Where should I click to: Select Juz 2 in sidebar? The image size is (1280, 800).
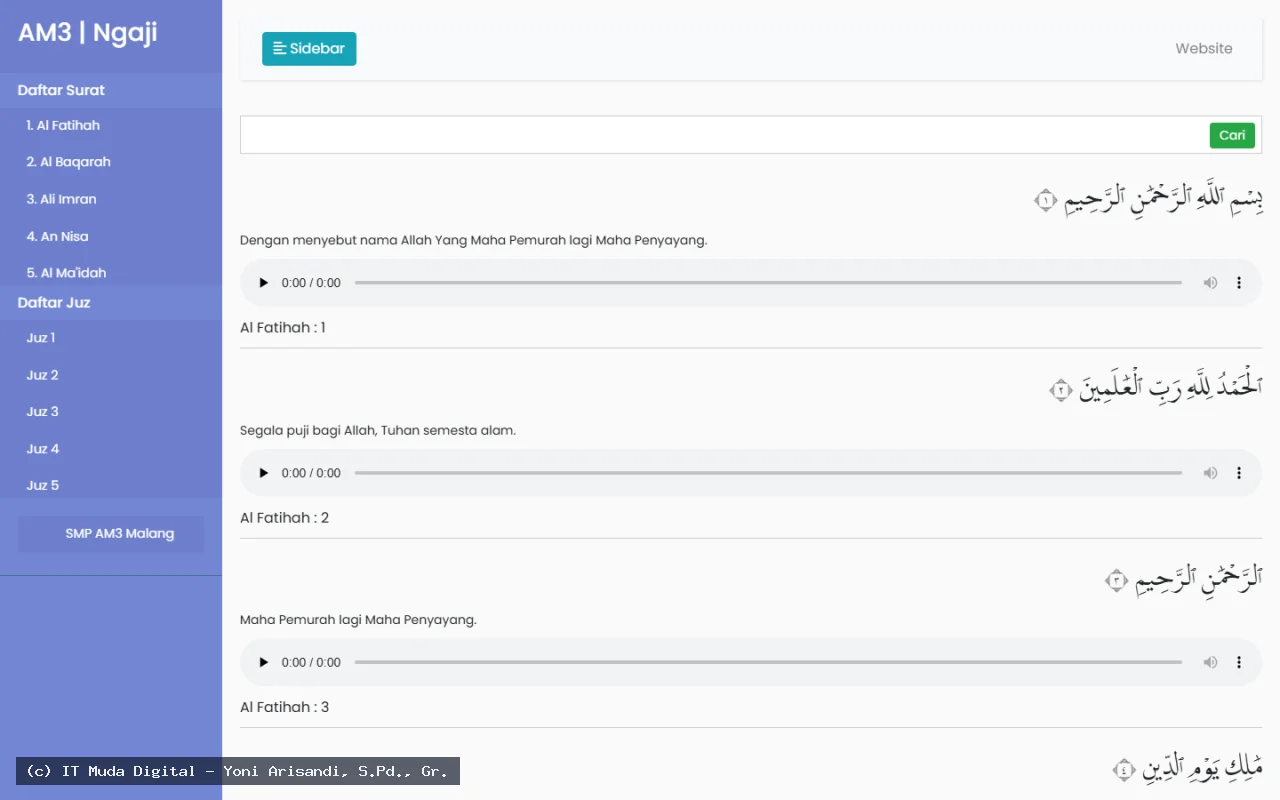[42, 375]
